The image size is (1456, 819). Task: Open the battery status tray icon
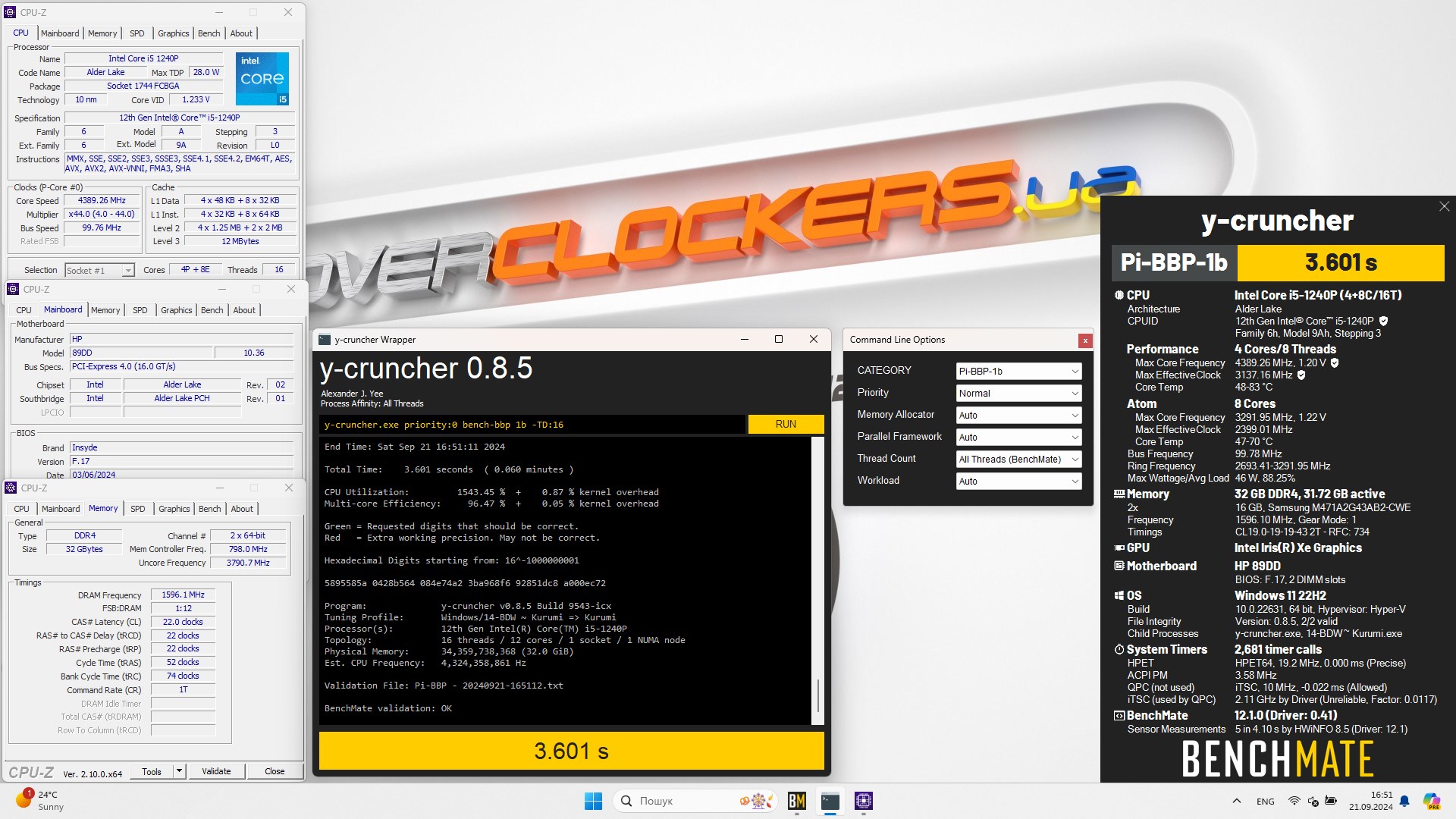[x=1331, y=801]
